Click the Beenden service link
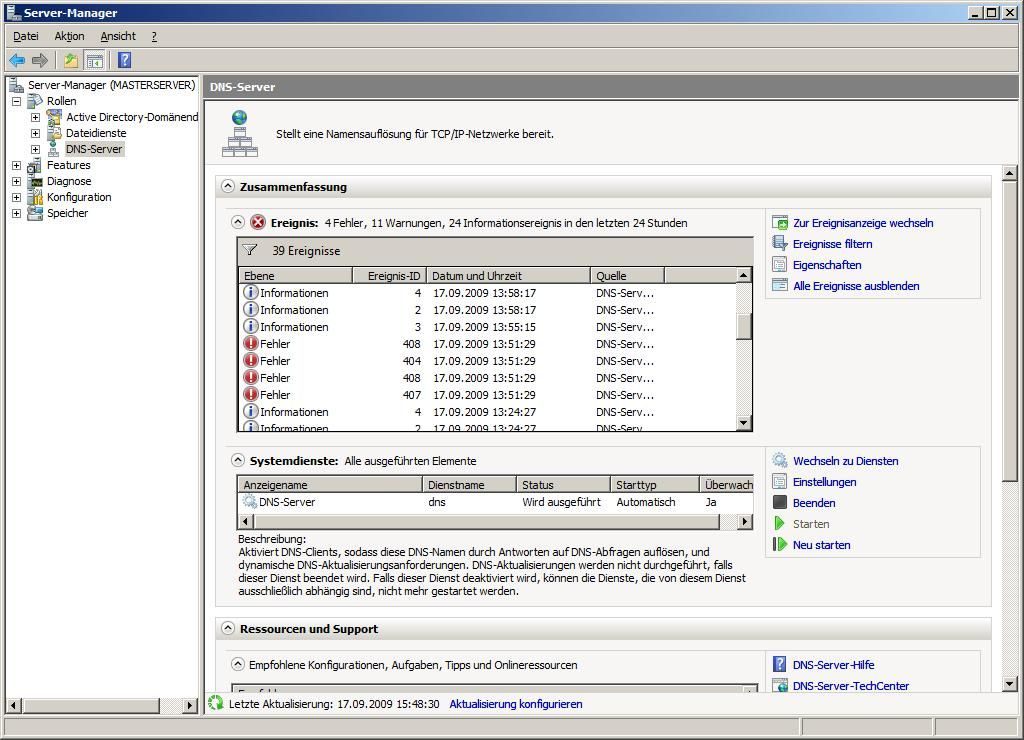Image resolution: width=1024 pixels, height=740 pixels. coord(814,502)
